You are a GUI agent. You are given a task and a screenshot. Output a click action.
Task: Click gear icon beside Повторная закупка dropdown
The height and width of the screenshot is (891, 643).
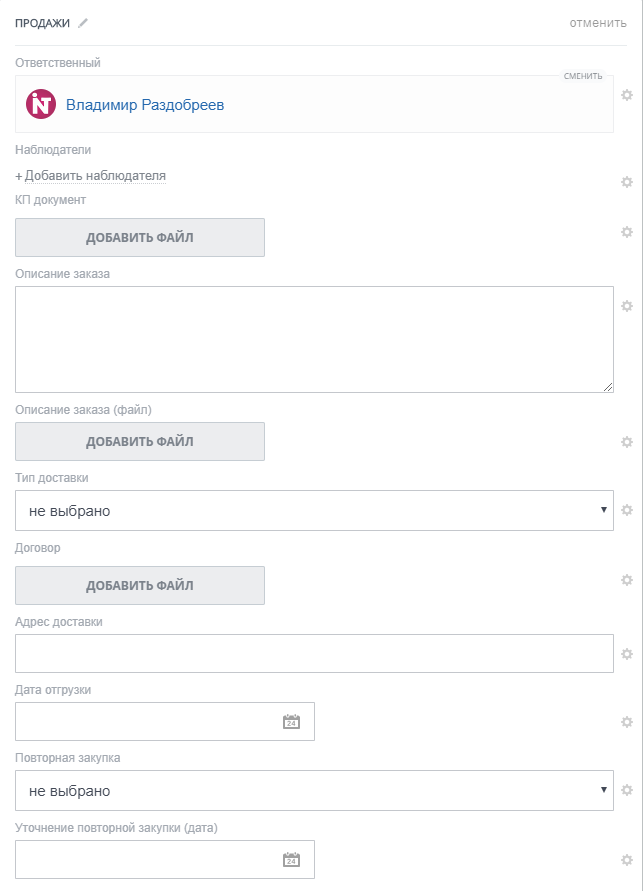tap(627, 790)
